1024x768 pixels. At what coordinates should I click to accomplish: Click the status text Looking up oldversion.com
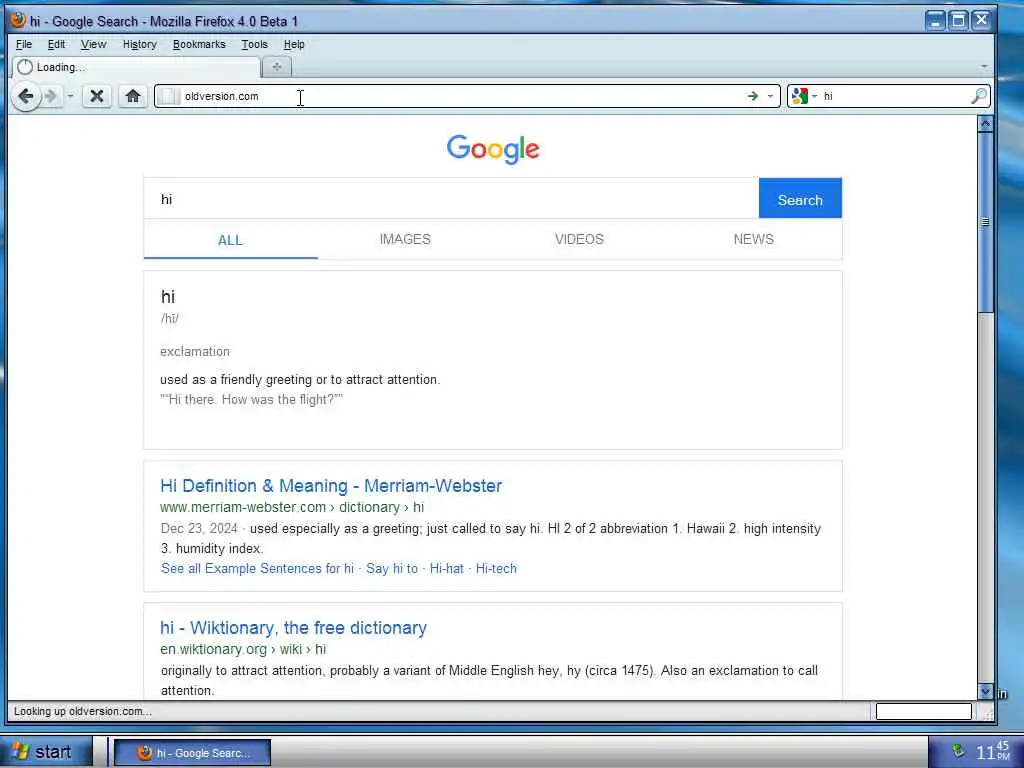pyautogui.click(x=83, y=711)
